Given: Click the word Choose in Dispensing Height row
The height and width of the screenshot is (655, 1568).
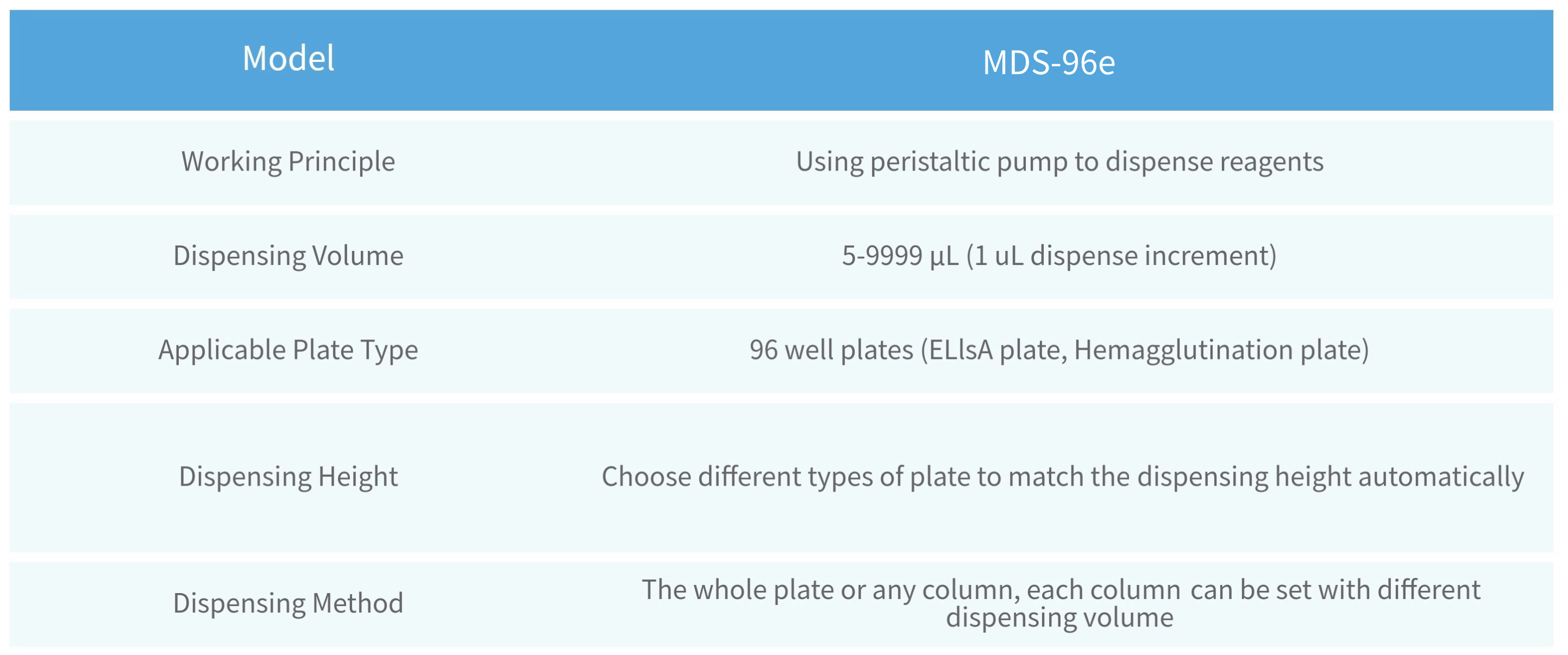Looking at the screenshot, I should coord(646,477).
